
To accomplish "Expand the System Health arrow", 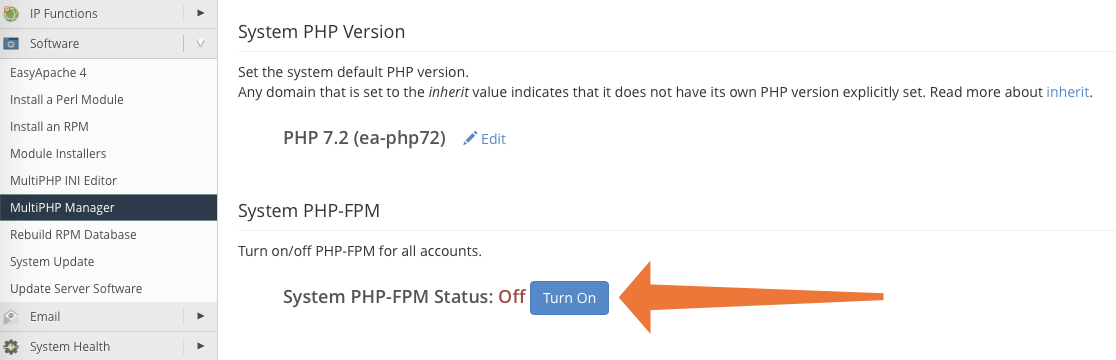I will pyautogui.click(x=201, y=346).
